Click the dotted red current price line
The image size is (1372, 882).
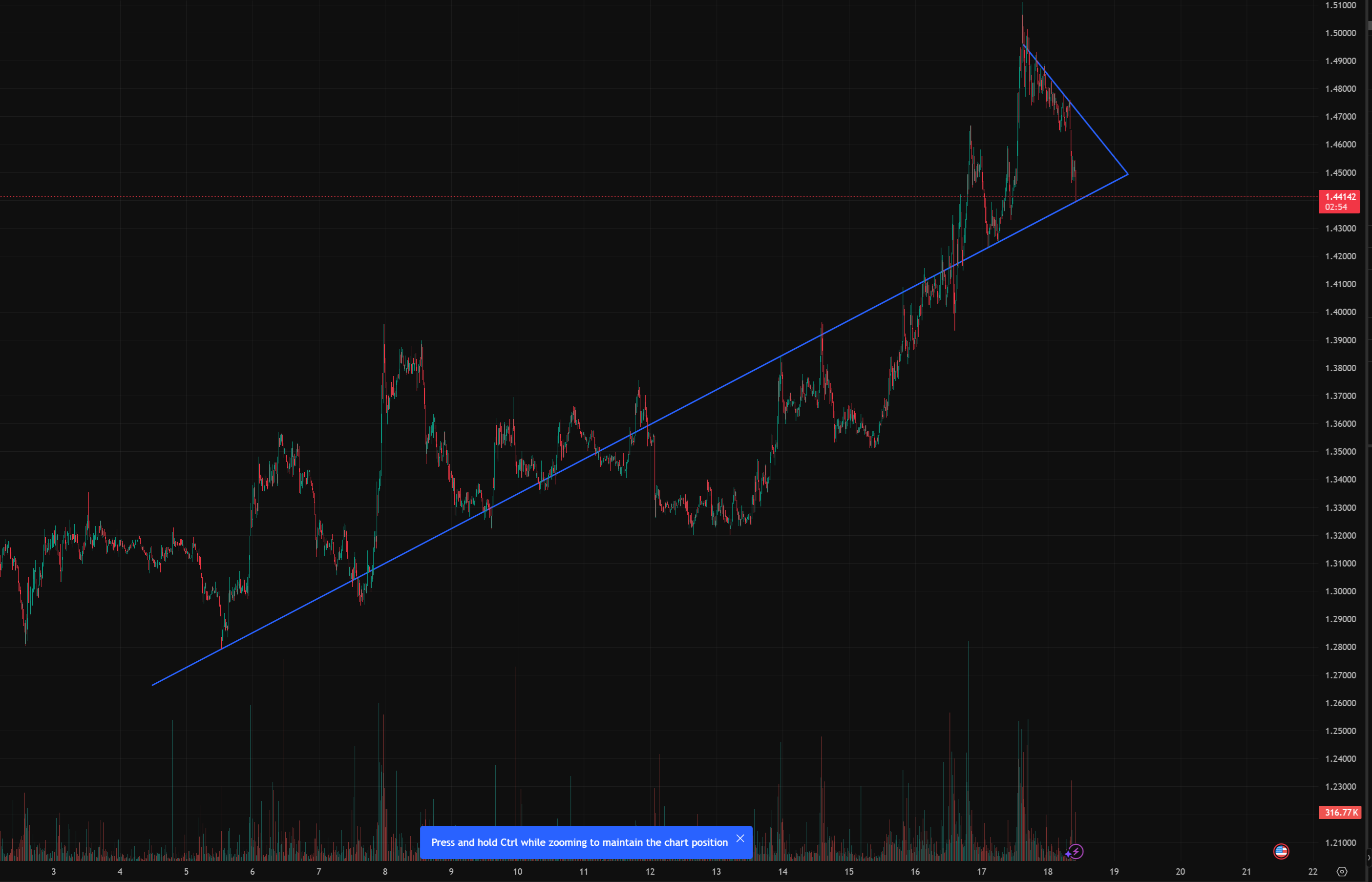(572, 196)
